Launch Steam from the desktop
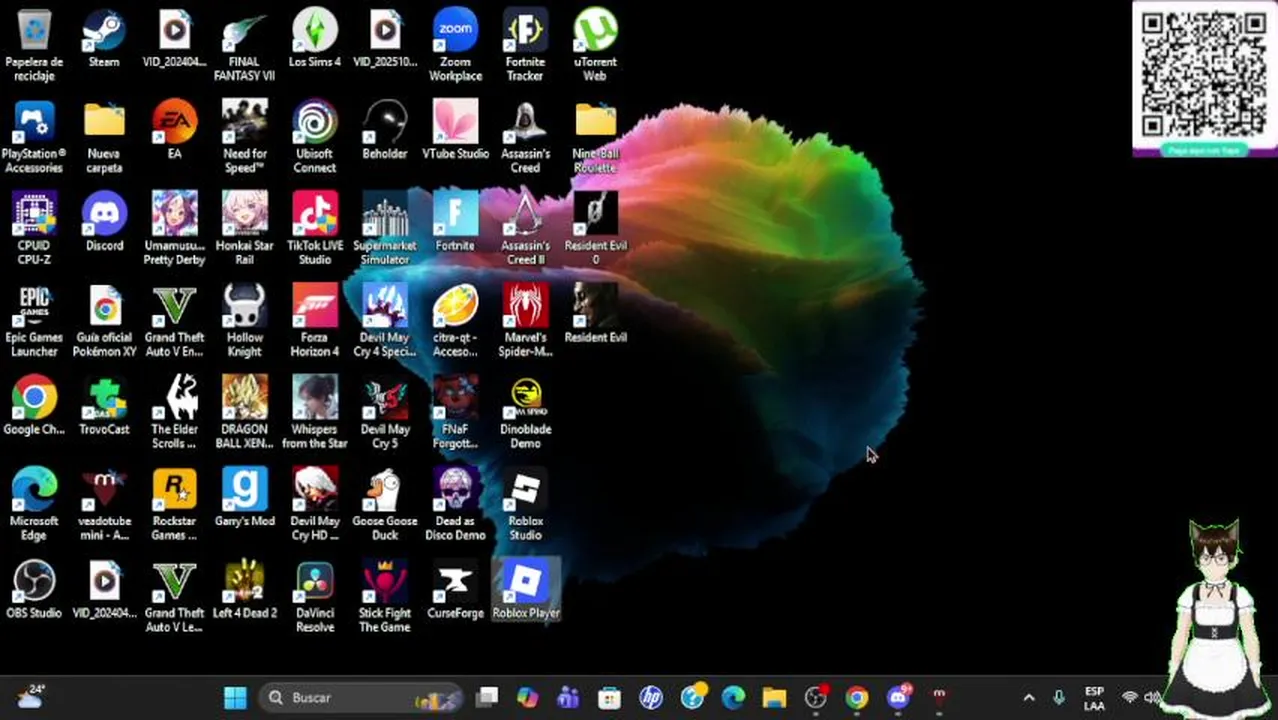Screen dimensions: 1278x720 point(104,40)
